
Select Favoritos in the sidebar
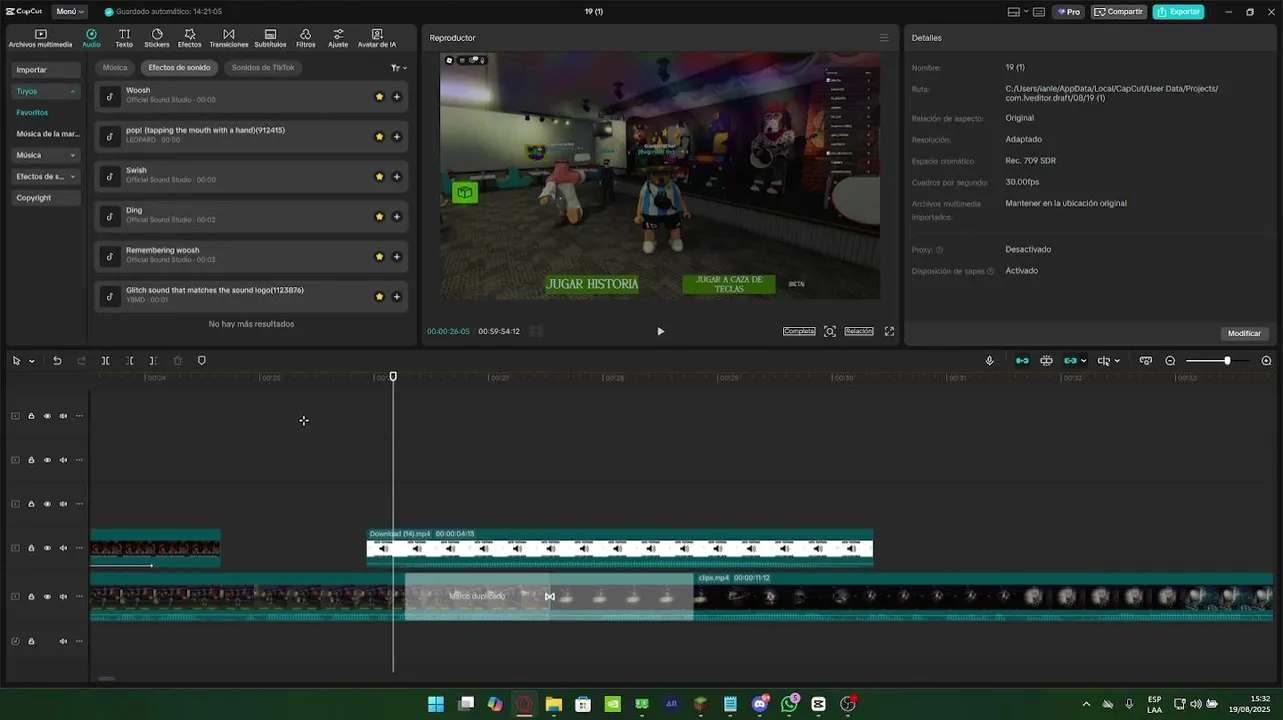(32, 112)
